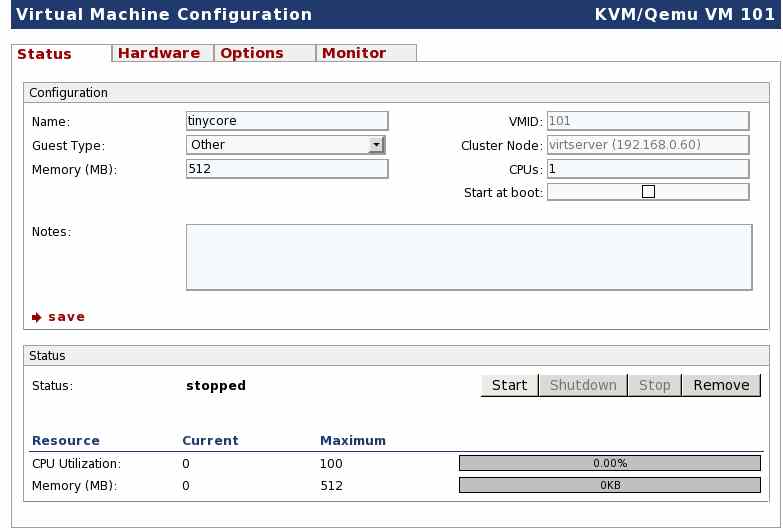Viewport: 783px width, 530px height.
Task: Click the Current column header
Action: (x=210, y=441)
